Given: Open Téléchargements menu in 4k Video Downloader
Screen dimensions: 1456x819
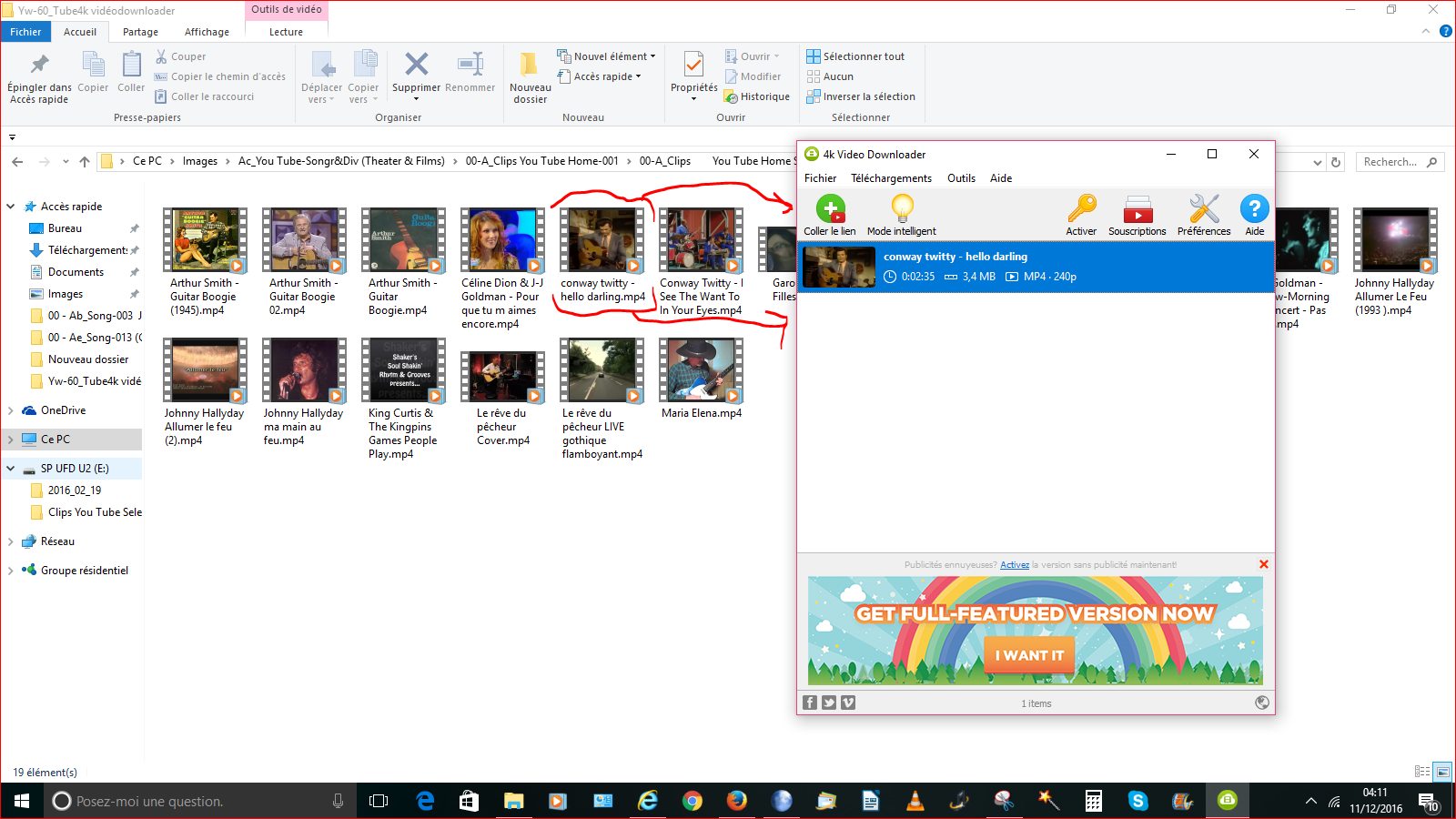Looking at the screenshot, I should point(891,178).
